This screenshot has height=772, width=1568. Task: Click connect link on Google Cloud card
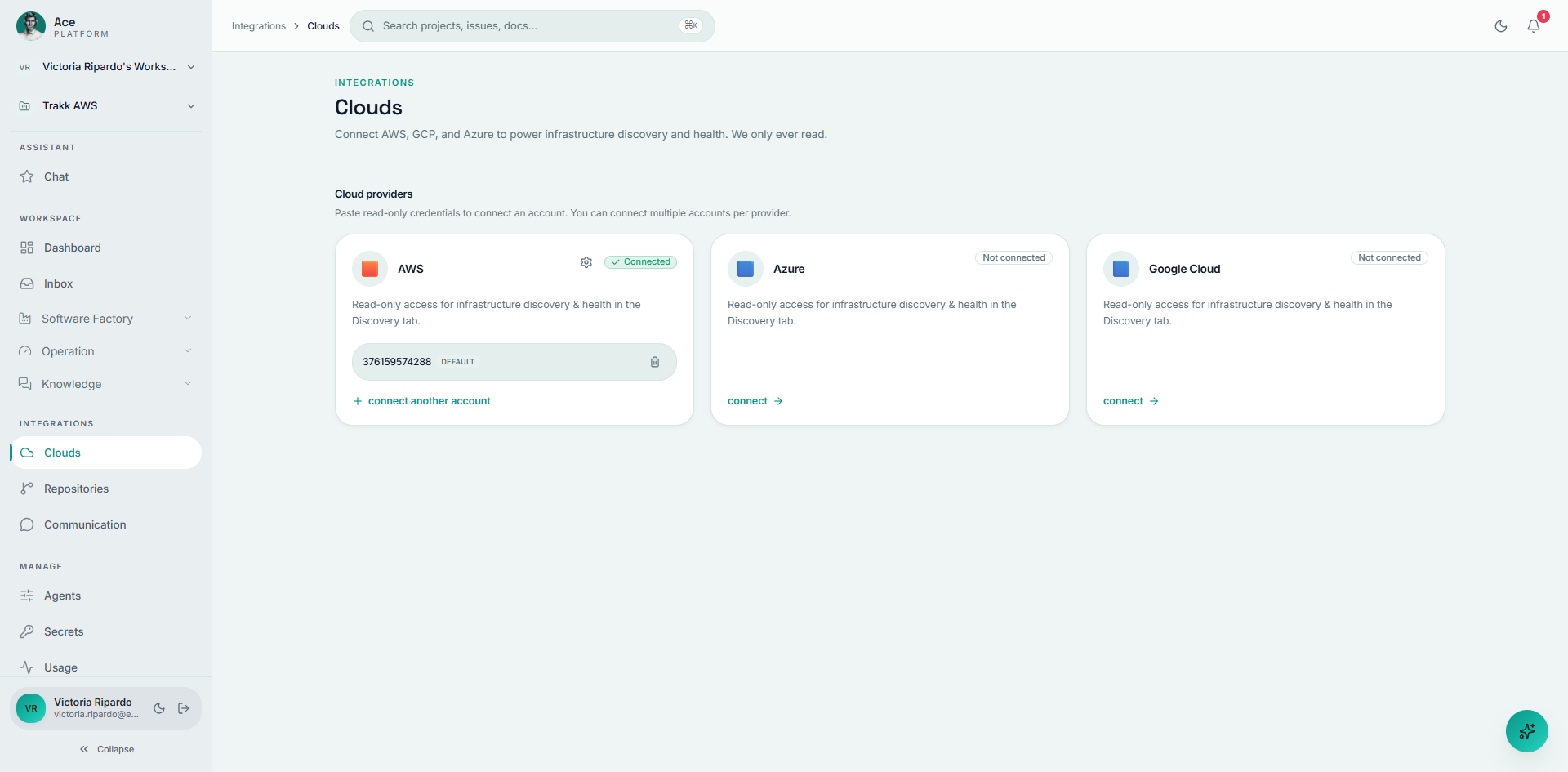click(x=1131, y=401)
